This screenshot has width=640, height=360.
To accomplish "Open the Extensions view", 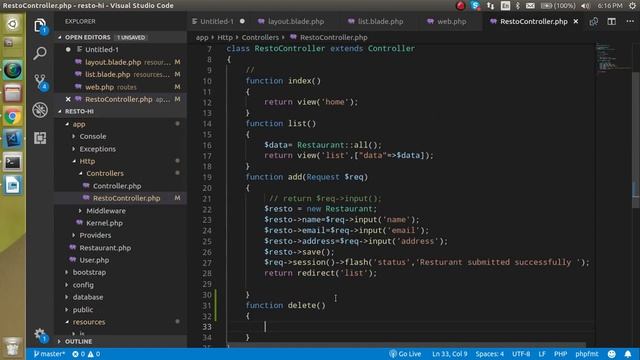I will tap(40, 138).
